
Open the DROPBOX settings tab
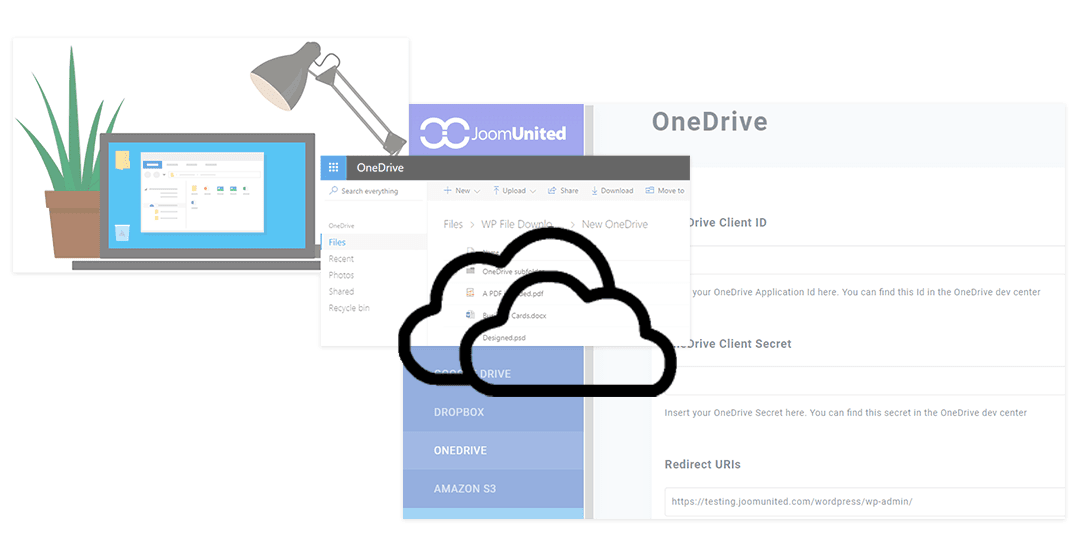tap(459, 412)
